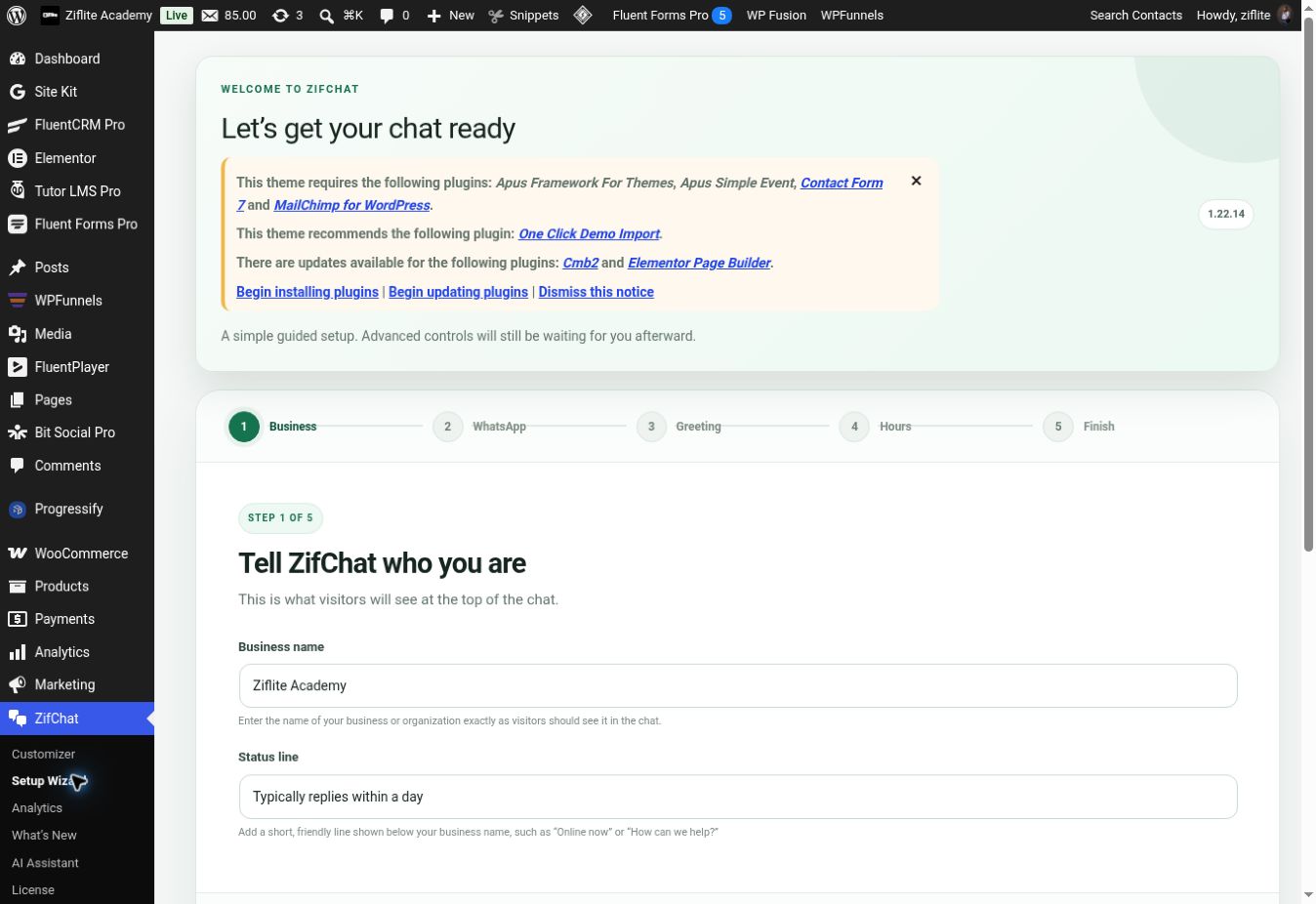Click the FluentCRM Pro icon
Image resolution: width=1316 pixels, height=904 pixels.
pyautogui.click(x=17, y=125)
